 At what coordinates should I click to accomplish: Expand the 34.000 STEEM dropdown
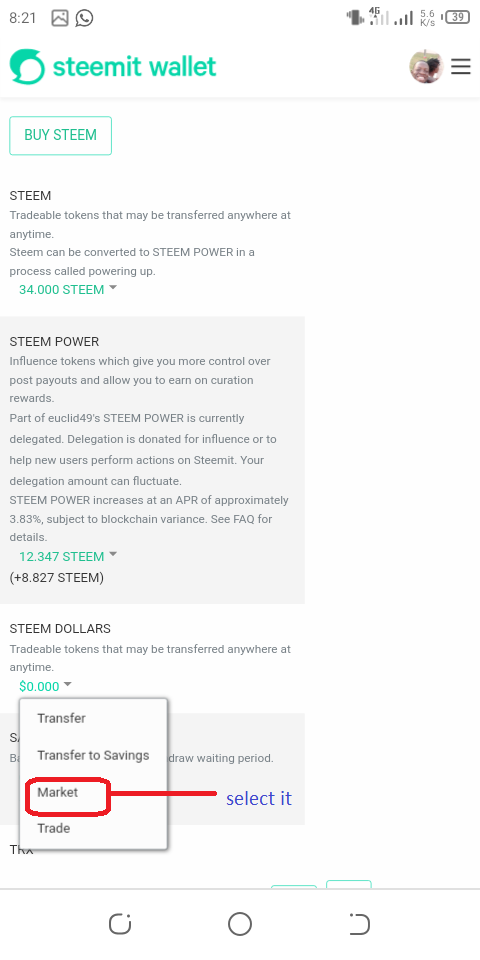tap(67, 290)
